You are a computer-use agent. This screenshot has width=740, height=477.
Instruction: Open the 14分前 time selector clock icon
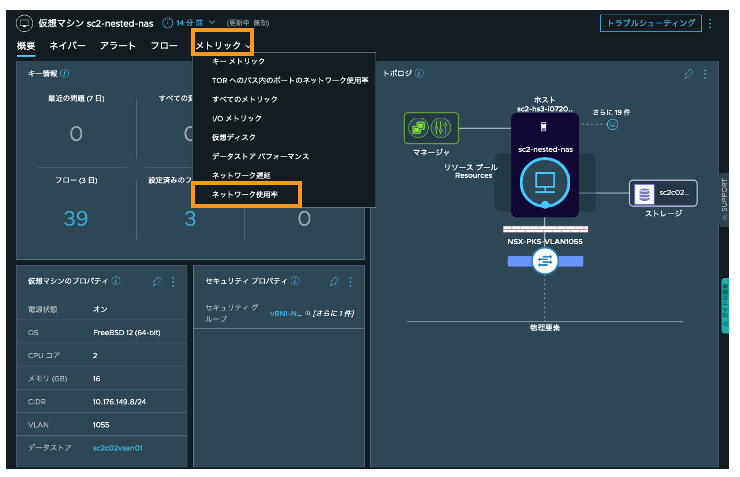(x=167, y=23)
